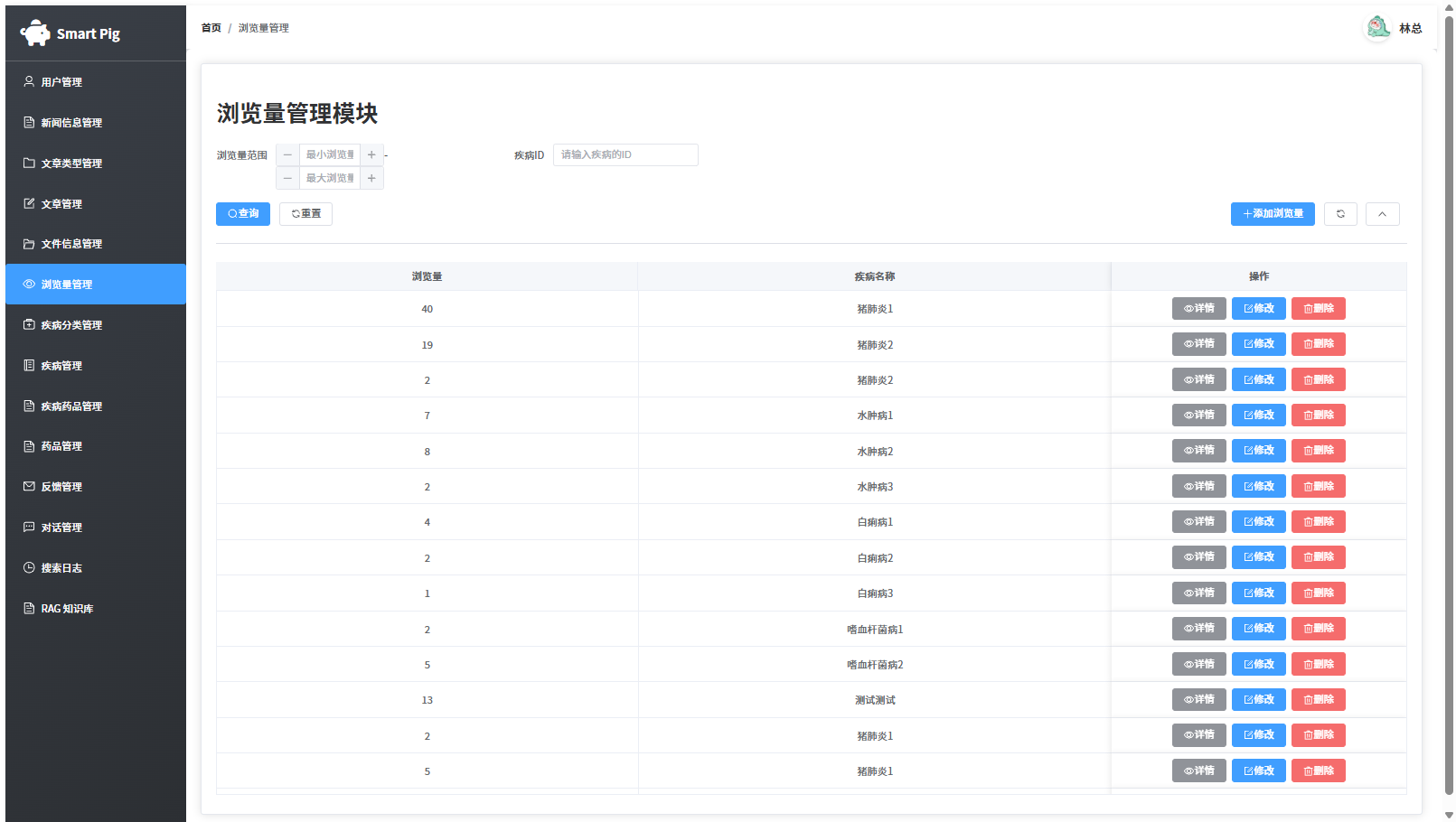Viewport: 1456px width, 822px height.
Task: Click 删除 for the 测试测试 row
Action: click(x=1319, y=699)
